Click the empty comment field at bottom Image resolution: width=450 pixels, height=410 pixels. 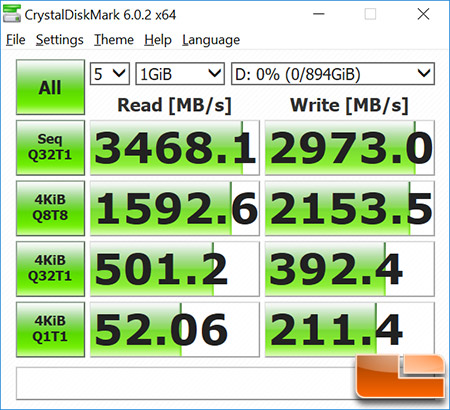click(x=185, y=383)
